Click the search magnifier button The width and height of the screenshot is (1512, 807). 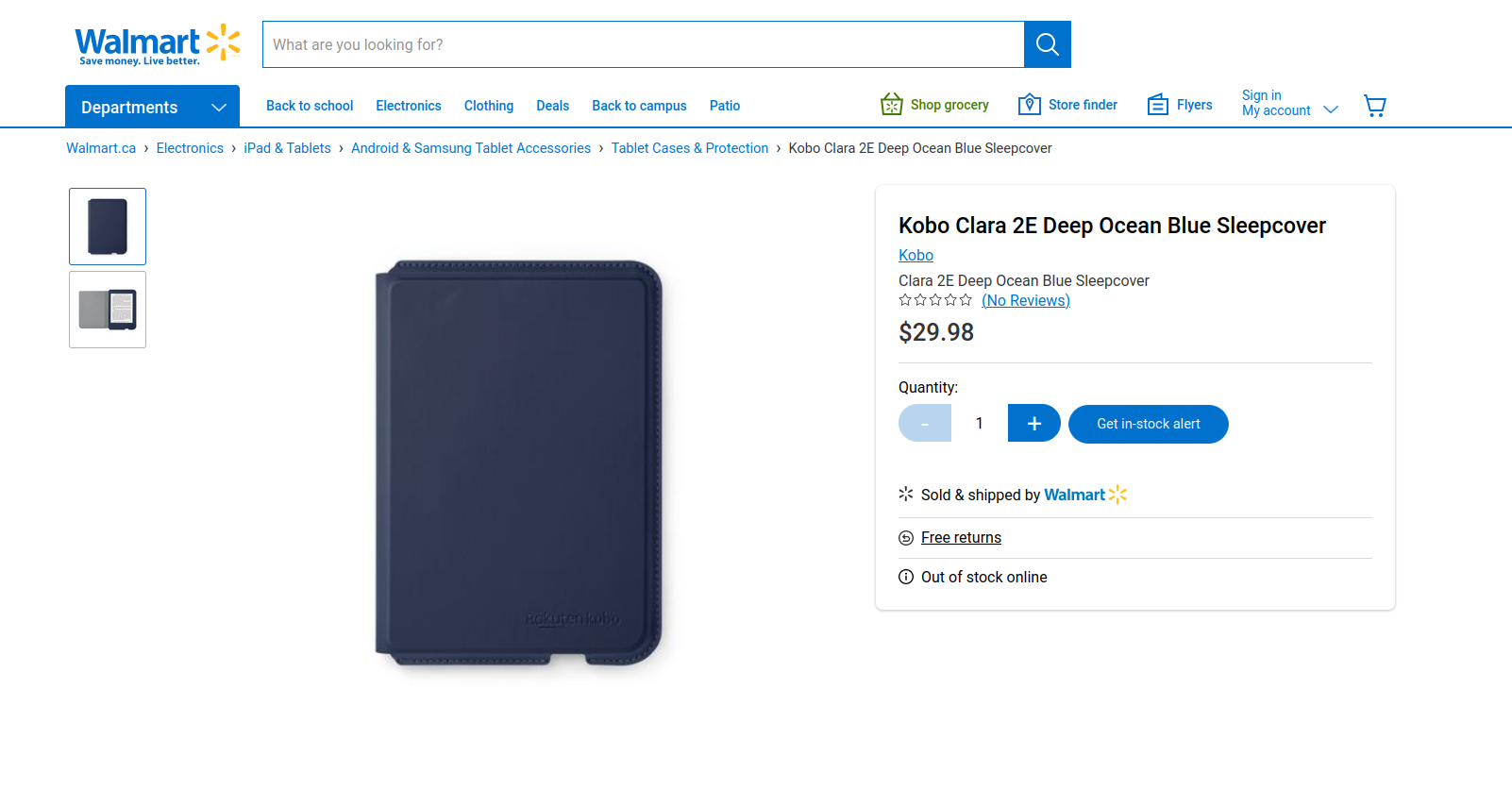1047,44
